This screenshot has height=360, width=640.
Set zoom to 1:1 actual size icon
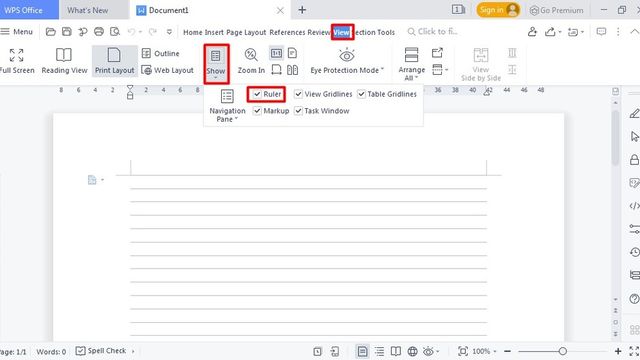276,53
